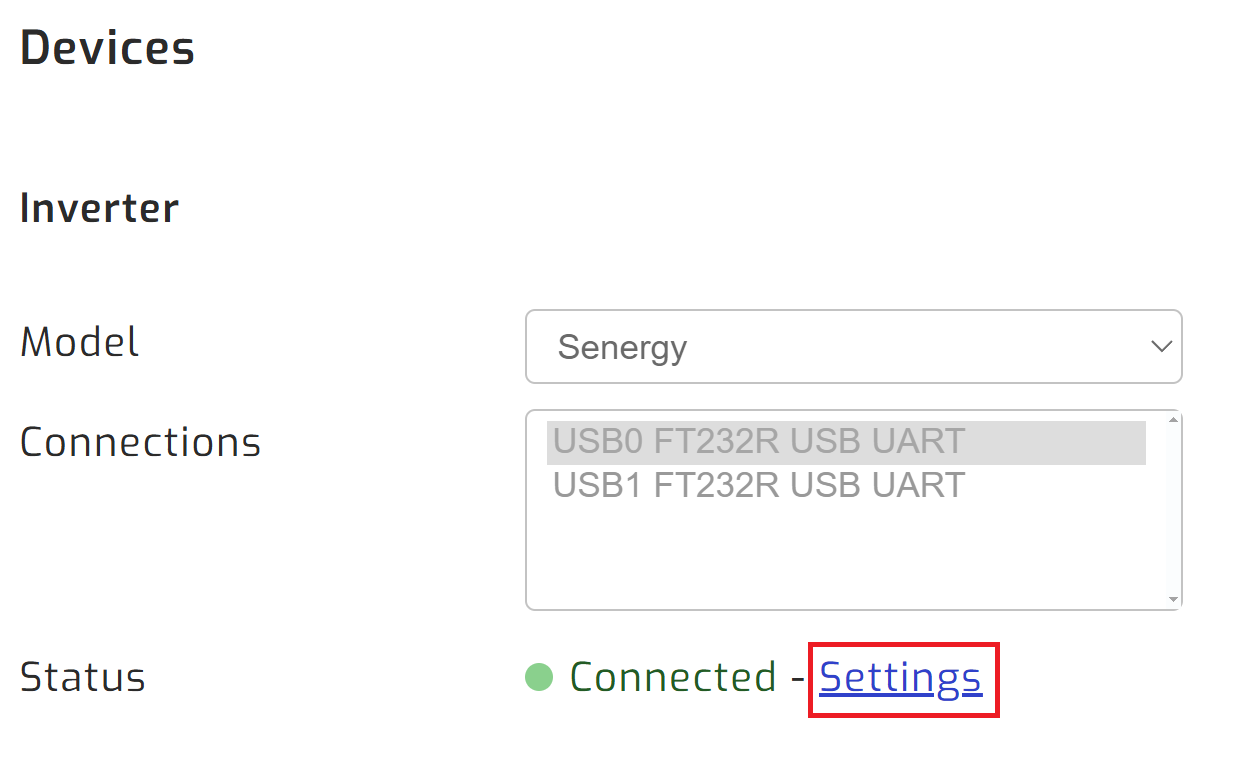The image size is (1255, 769).
Task: Click the Status row label
Action: [x=82, y=677]
